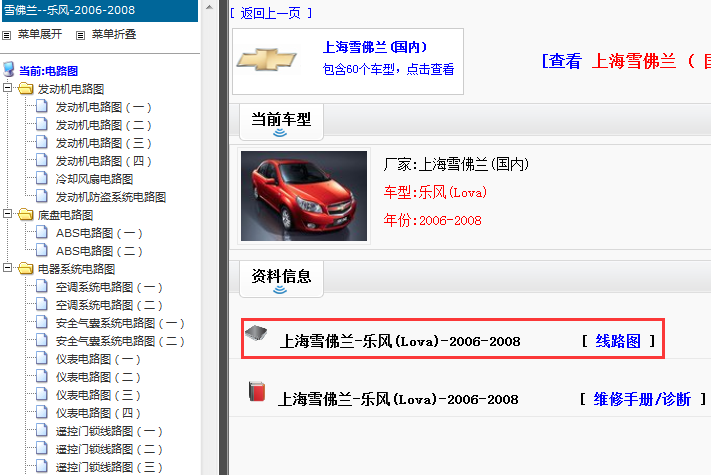Viewport: 711px width, 475px height.
Task: Click the 厂家:上海雪佛兰(国内) text
Action: point(456,164)
